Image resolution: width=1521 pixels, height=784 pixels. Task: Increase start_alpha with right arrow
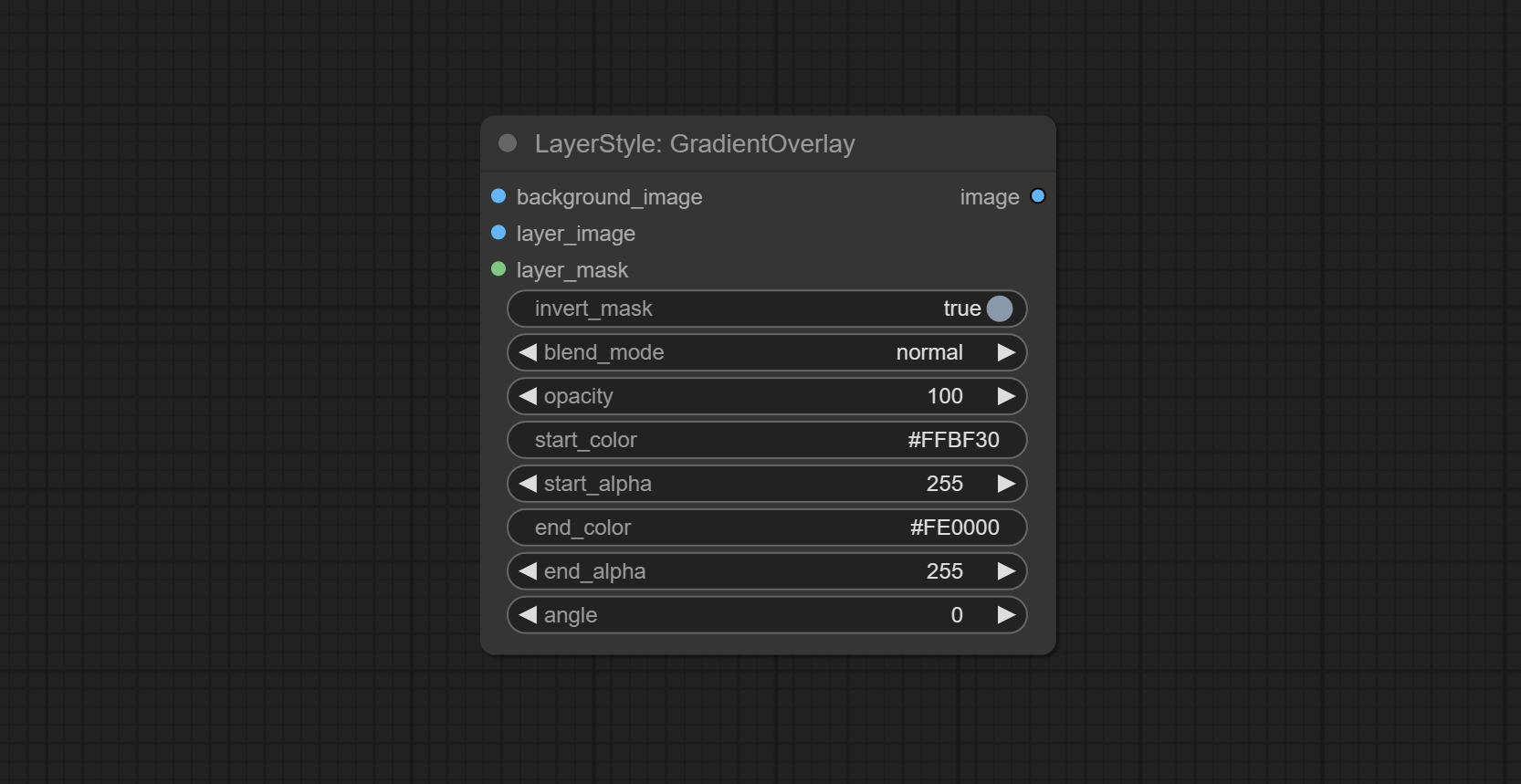(1006, 484)
